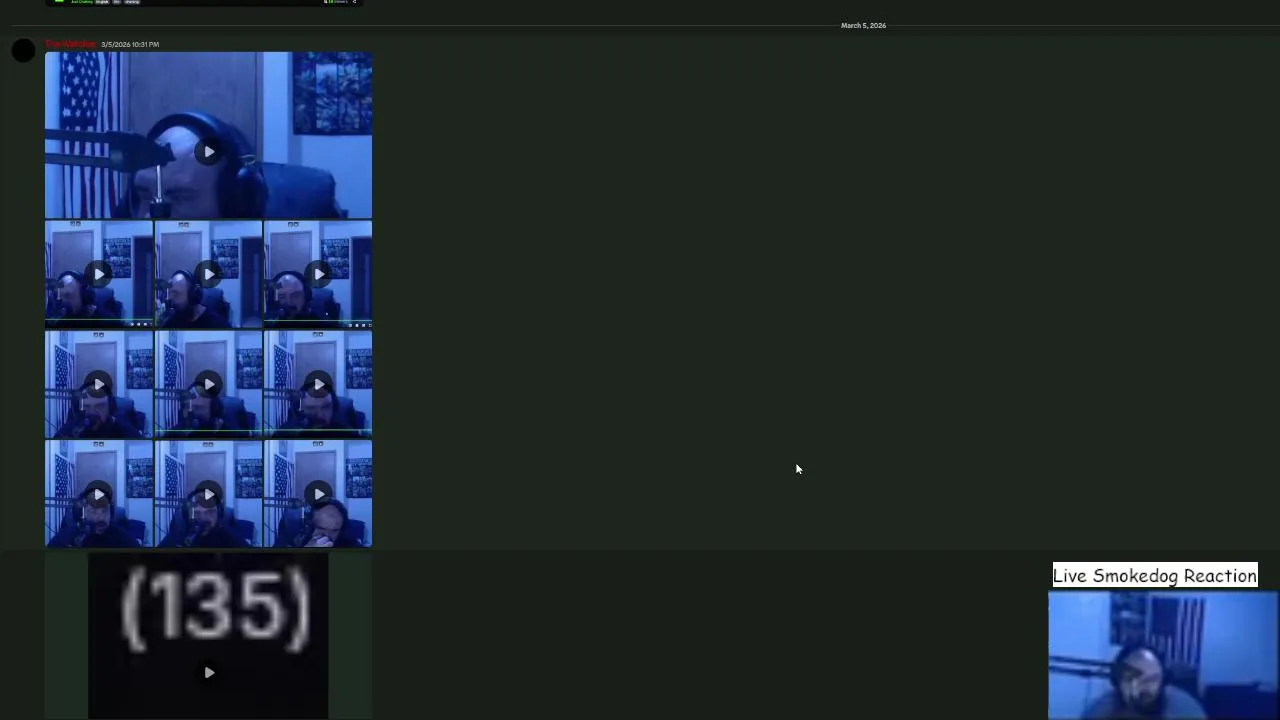Click the Live Smokedog Reaction caption
Image resolution: width=1280 pixels, height=720 pixels.
click(x=1155, y=575)
